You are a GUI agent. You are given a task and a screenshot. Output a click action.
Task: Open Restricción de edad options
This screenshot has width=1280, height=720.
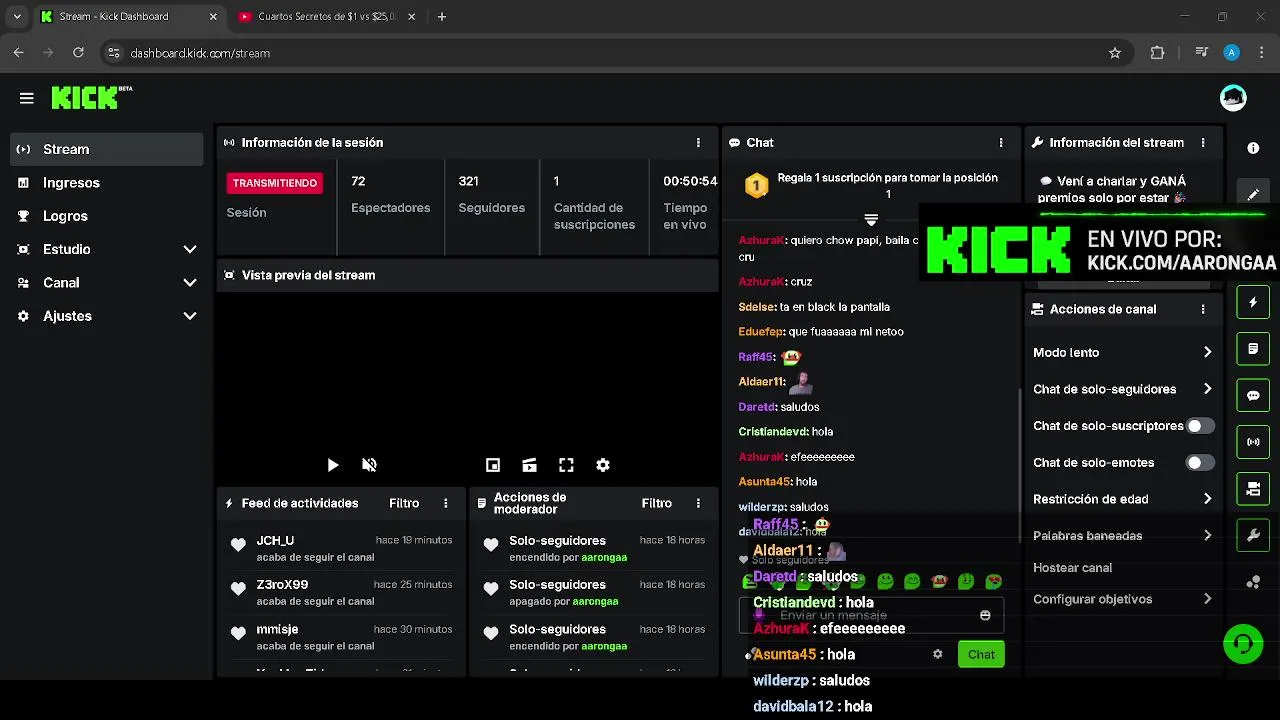(x=1122, y=499)
